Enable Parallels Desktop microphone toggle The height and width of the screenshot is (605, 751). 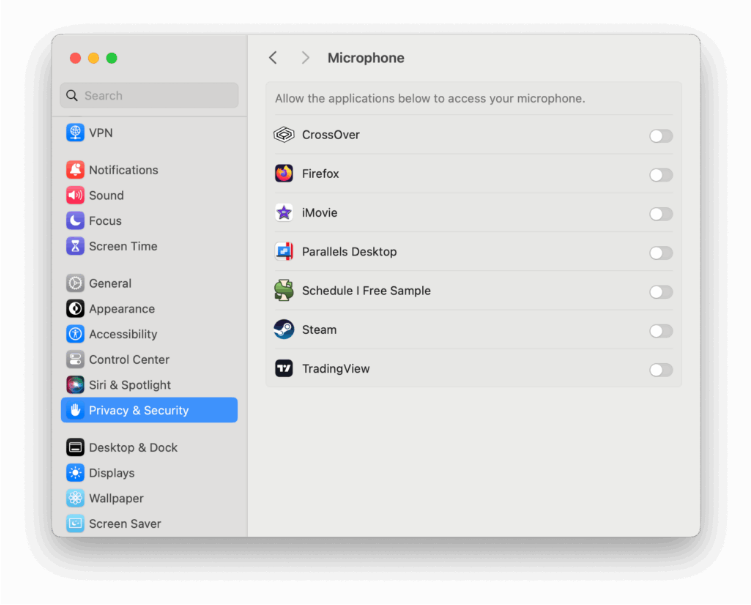(x=661, y=253)
